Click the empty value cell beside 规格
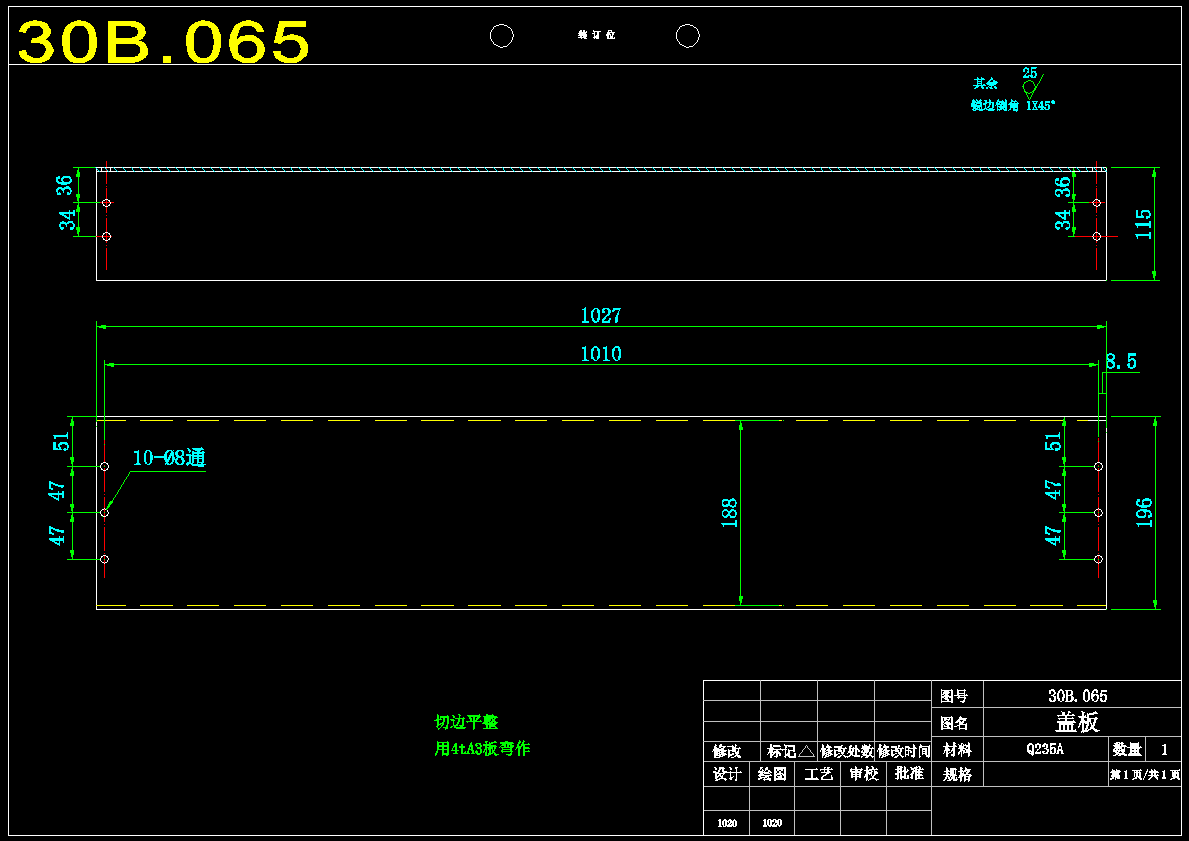1189x841 pixels. click(x=1046, y=774)
